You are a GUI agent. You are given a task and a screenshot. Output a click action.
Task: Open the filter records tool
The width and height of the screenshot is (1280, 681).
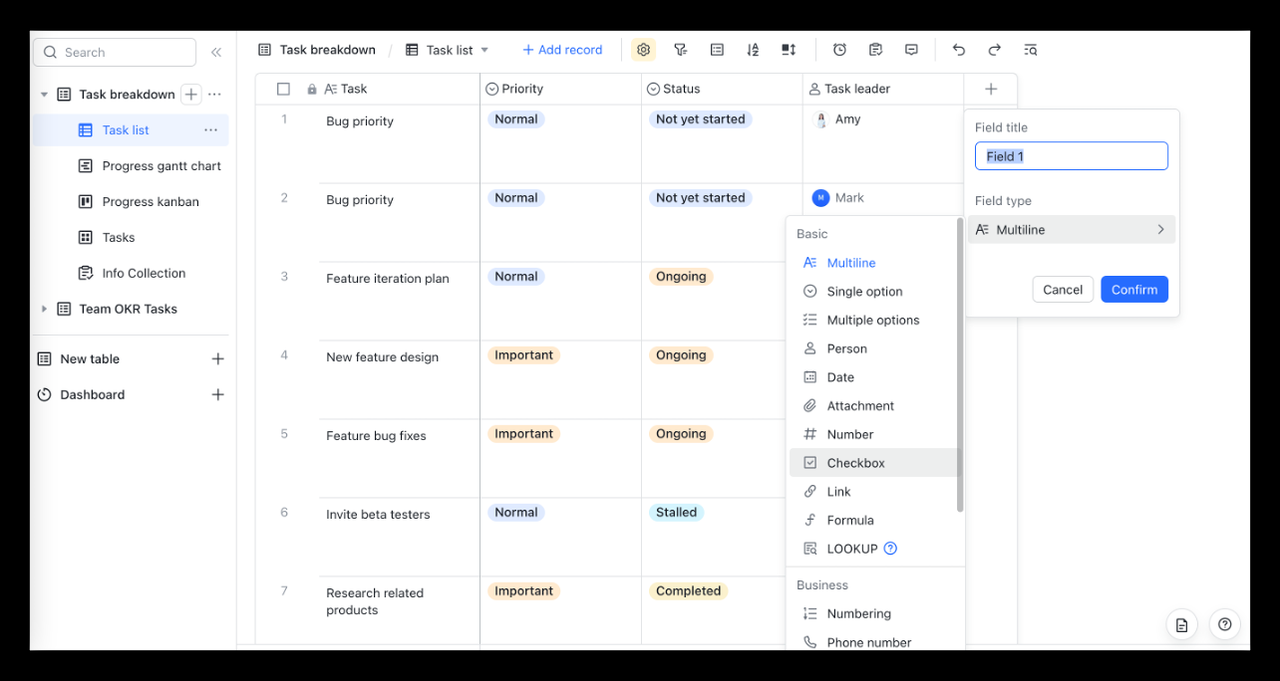pyautogui.click(x=680, y=50)
